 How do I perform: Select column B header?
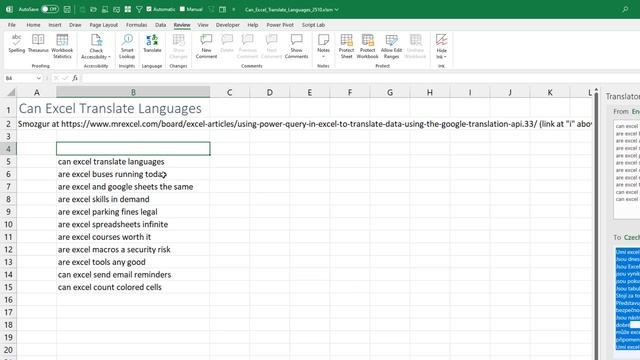click(x=133, y=92)
